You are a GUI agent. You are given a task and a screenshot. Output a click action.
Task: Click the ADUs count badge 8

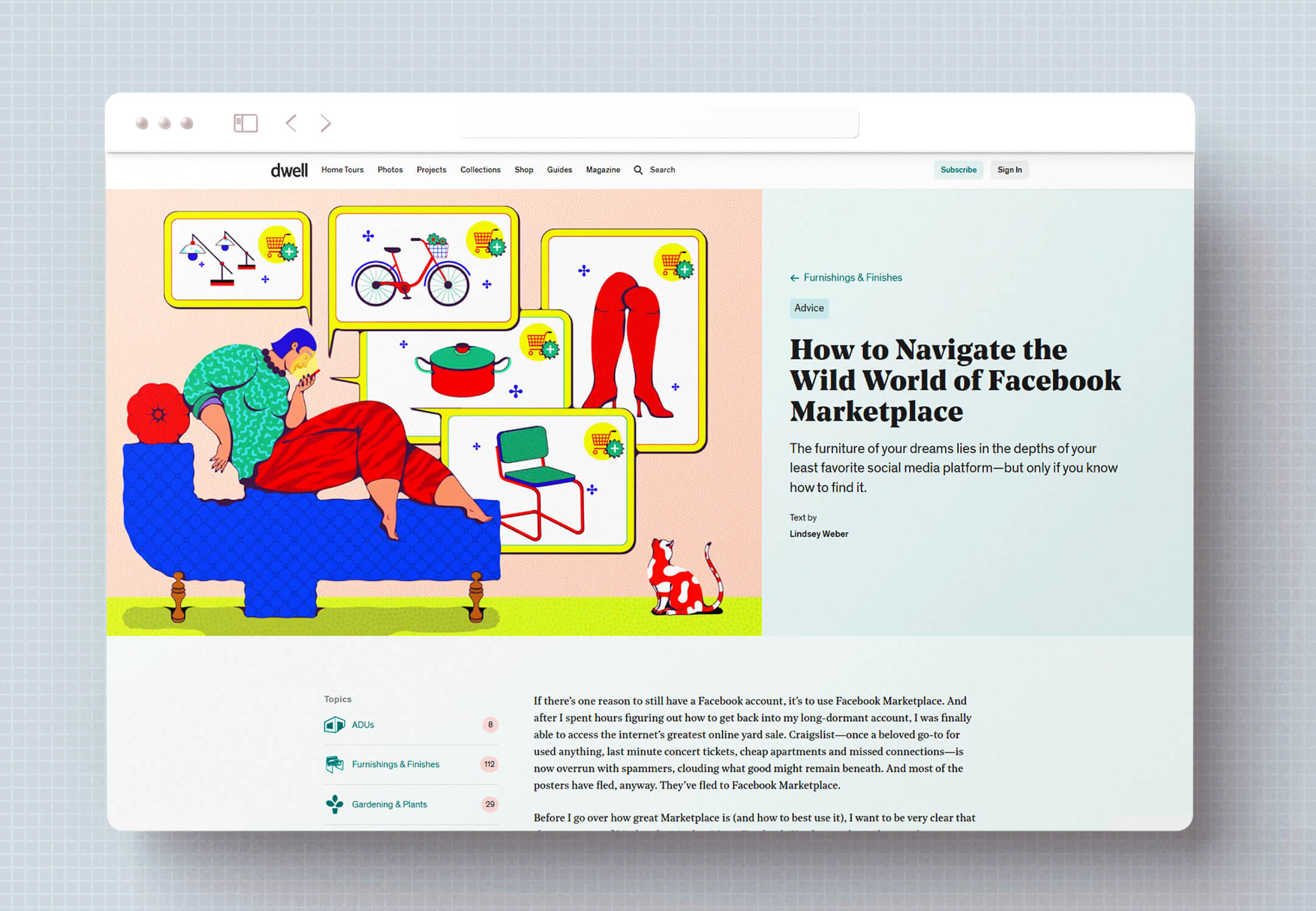(490, 725)
